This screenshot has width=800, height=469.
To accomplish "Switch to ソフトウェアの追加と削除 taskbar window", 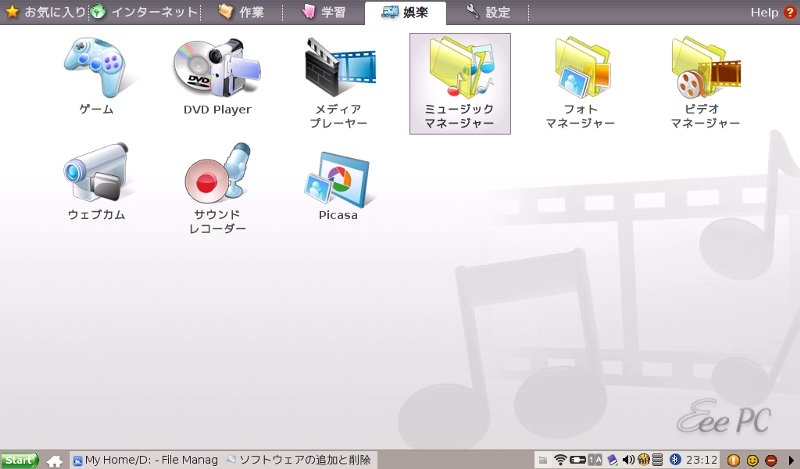I will pyautogui.click(x=300, y=460).
